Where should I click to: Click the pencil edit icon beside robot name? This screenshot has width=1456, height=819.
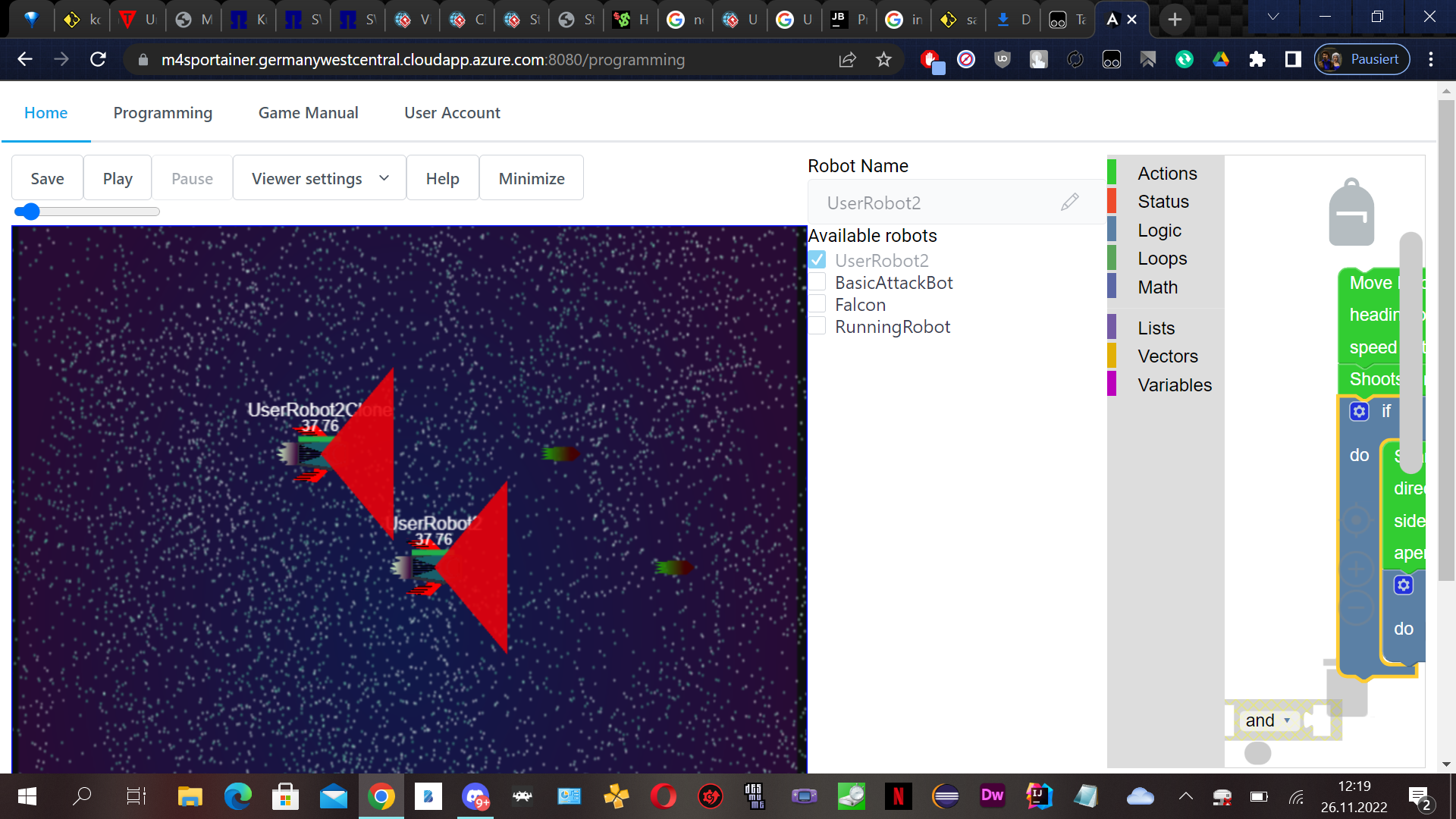(1069, 202)
